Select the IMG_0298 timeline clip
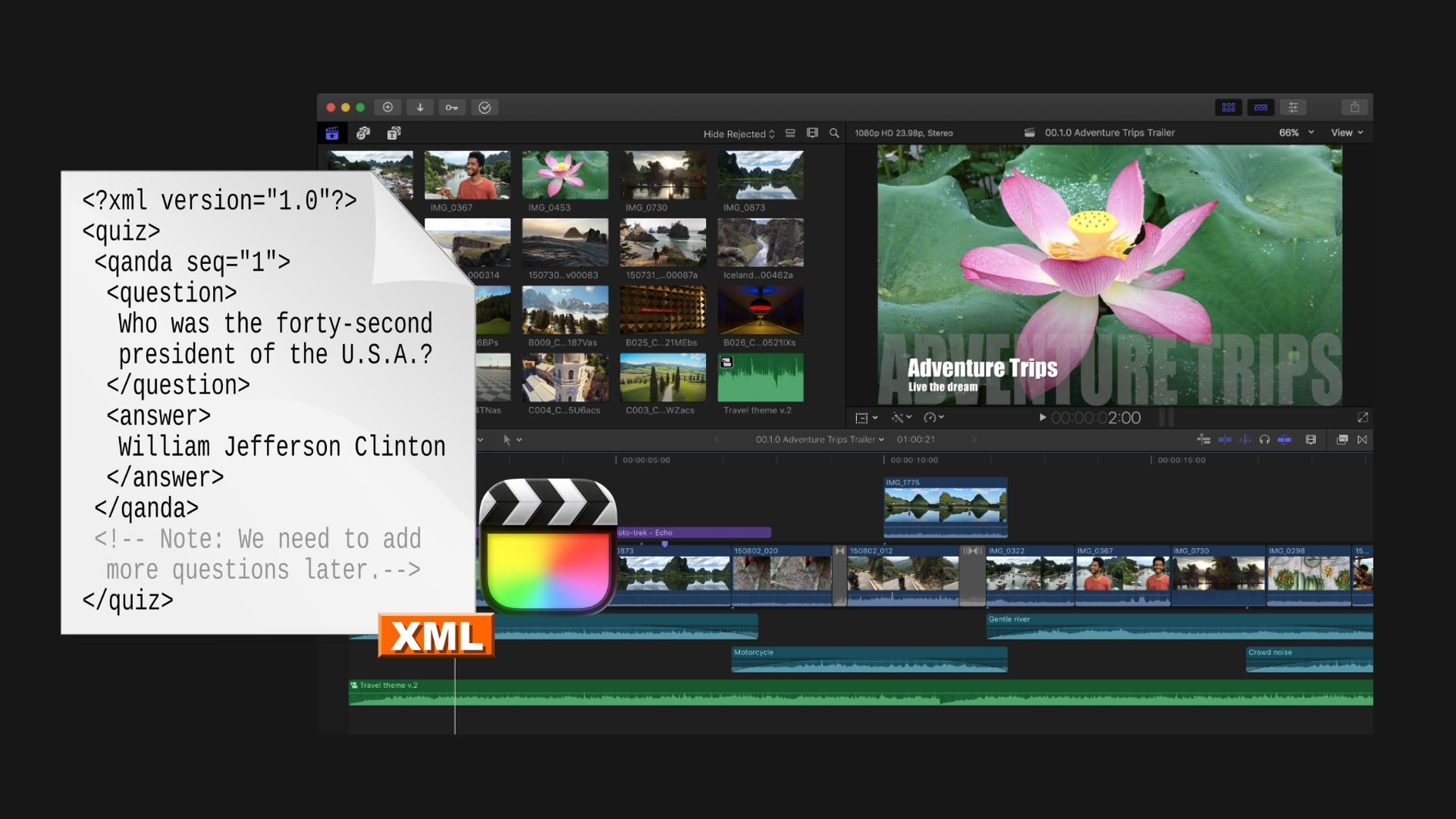 [x=1309, y=576]
